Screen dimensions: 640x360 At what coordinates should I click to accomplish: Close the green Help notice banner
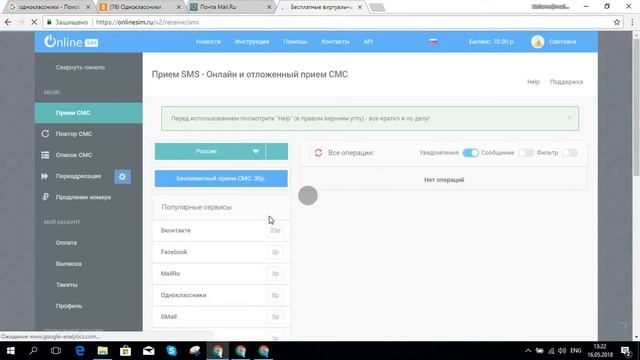point(569,118)
